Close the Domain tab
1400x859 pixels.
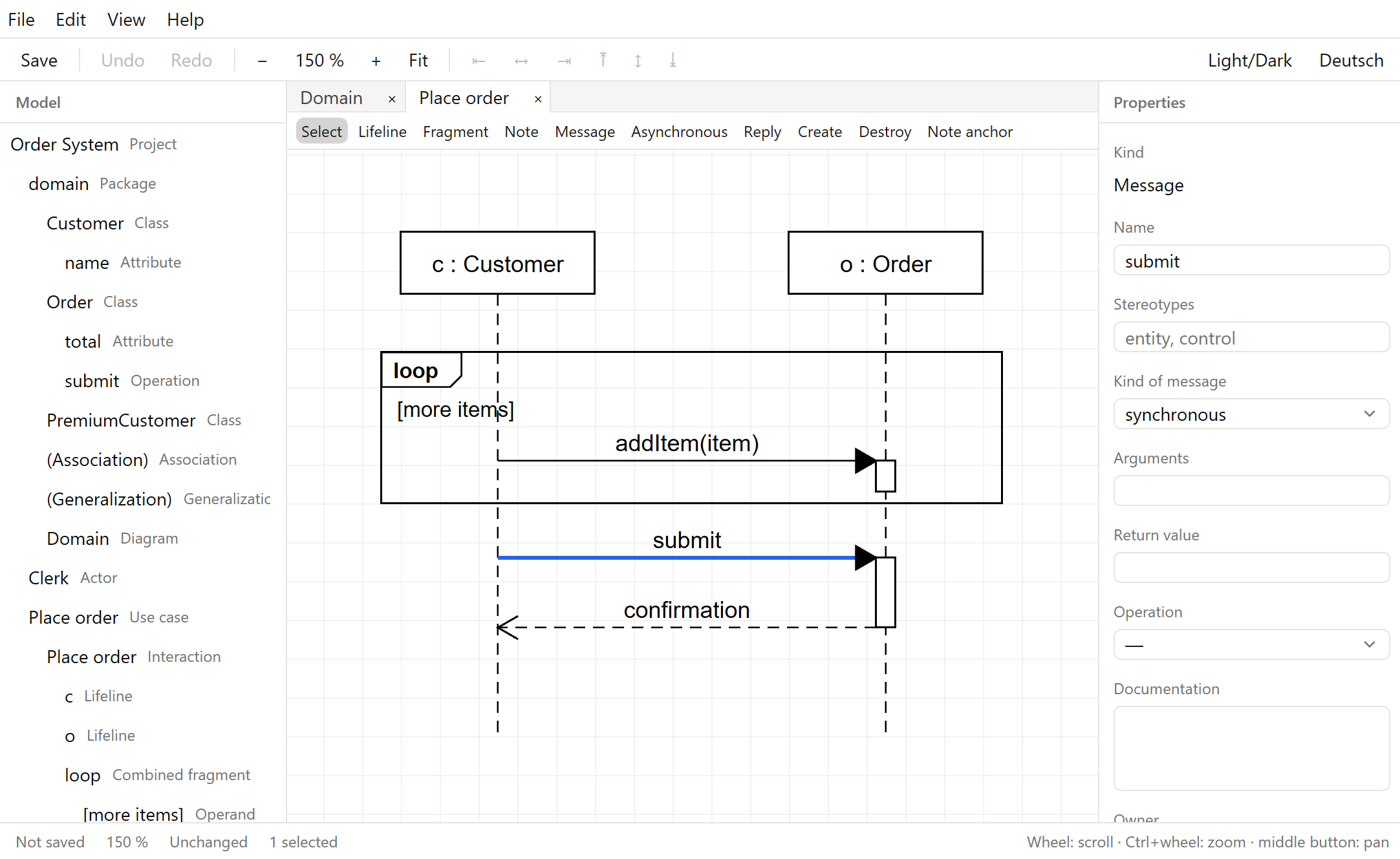392,99
